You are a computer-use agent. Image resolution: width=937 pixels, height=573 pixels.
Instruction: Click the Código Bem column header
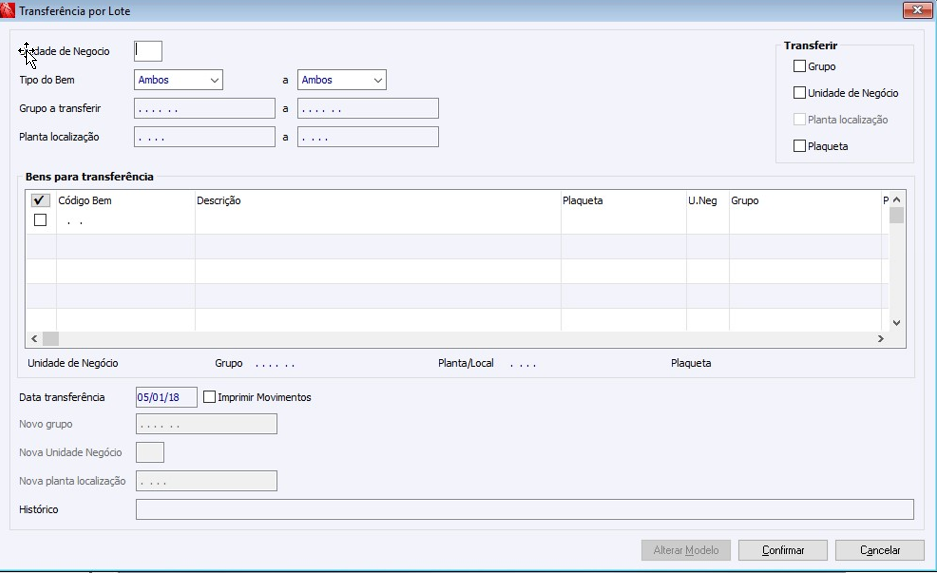click(x=125, y=200)
